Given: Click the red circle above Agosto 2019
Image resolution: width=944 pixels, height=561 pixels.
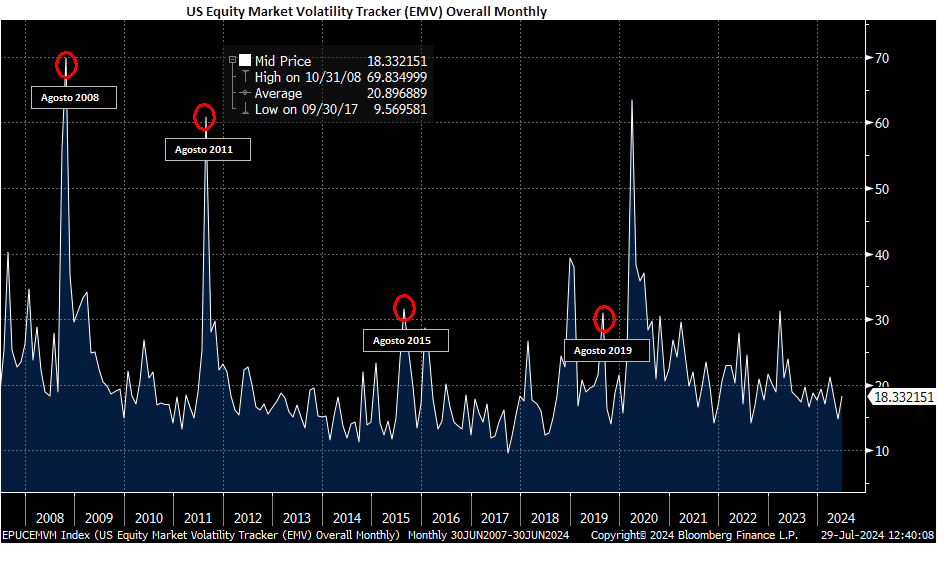Looking at the screenshot, I should (604, 319).
